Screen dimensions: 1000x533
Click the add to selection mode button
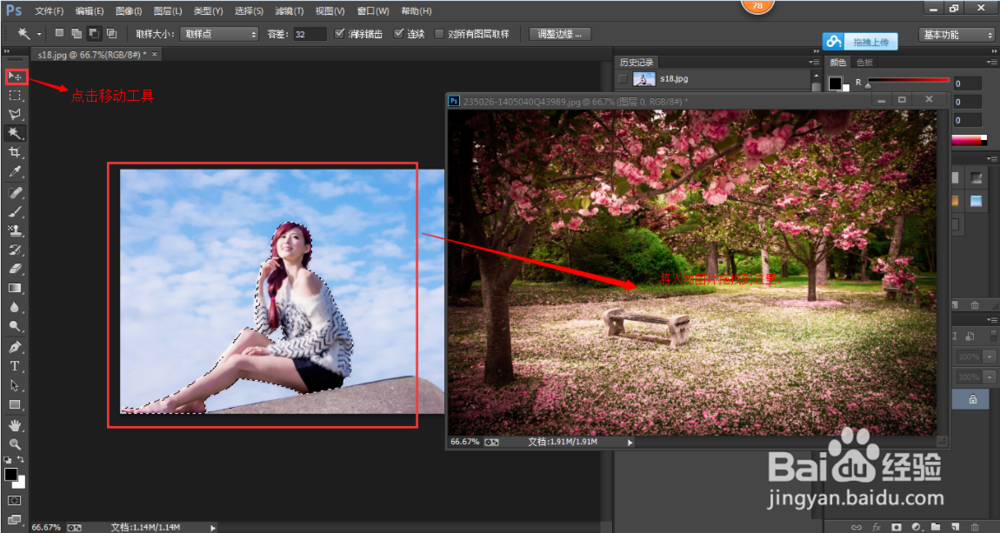77,33
